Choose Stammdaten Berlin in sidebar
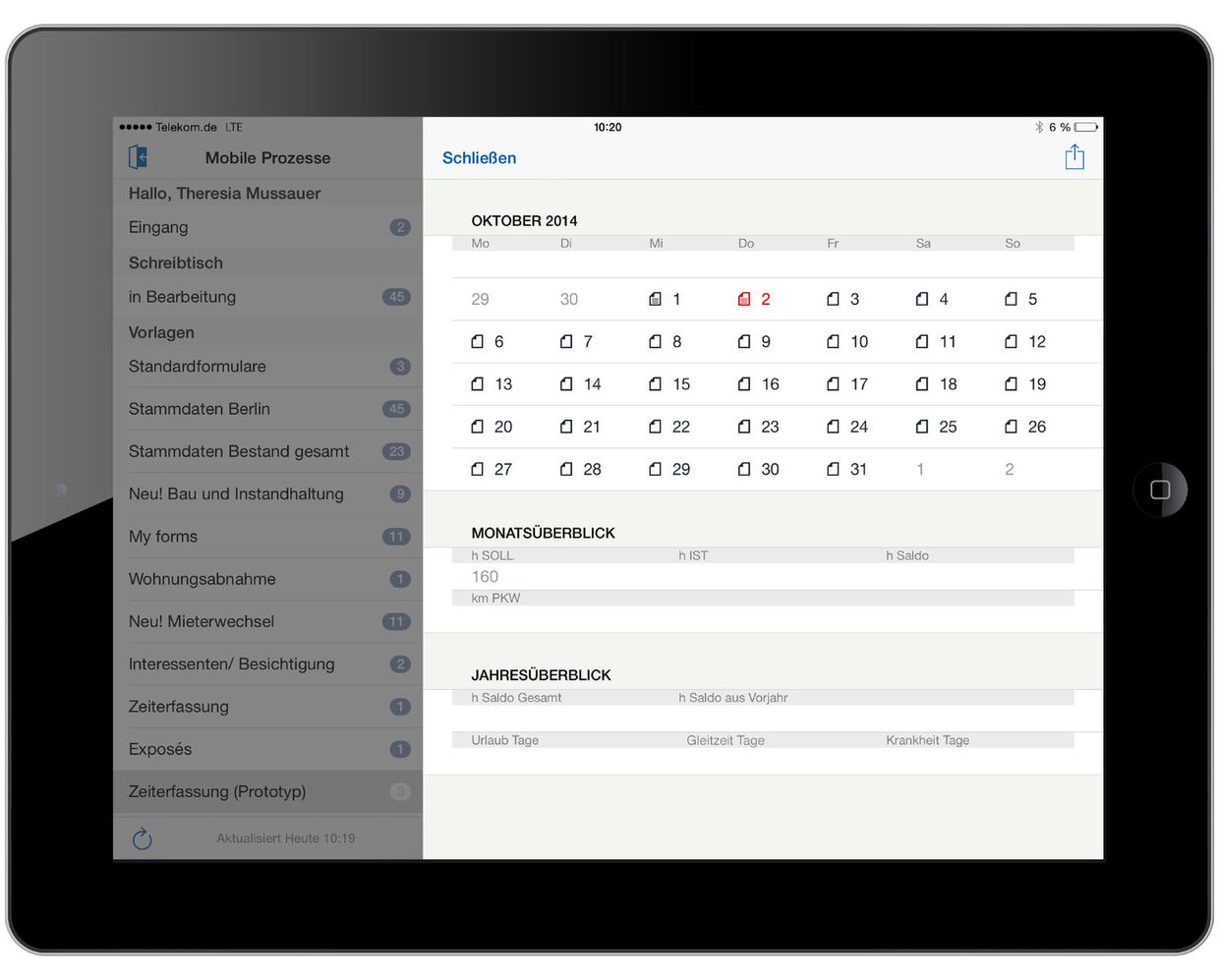This screenshot has height=980, width=1219. click(x=200, y=409)
